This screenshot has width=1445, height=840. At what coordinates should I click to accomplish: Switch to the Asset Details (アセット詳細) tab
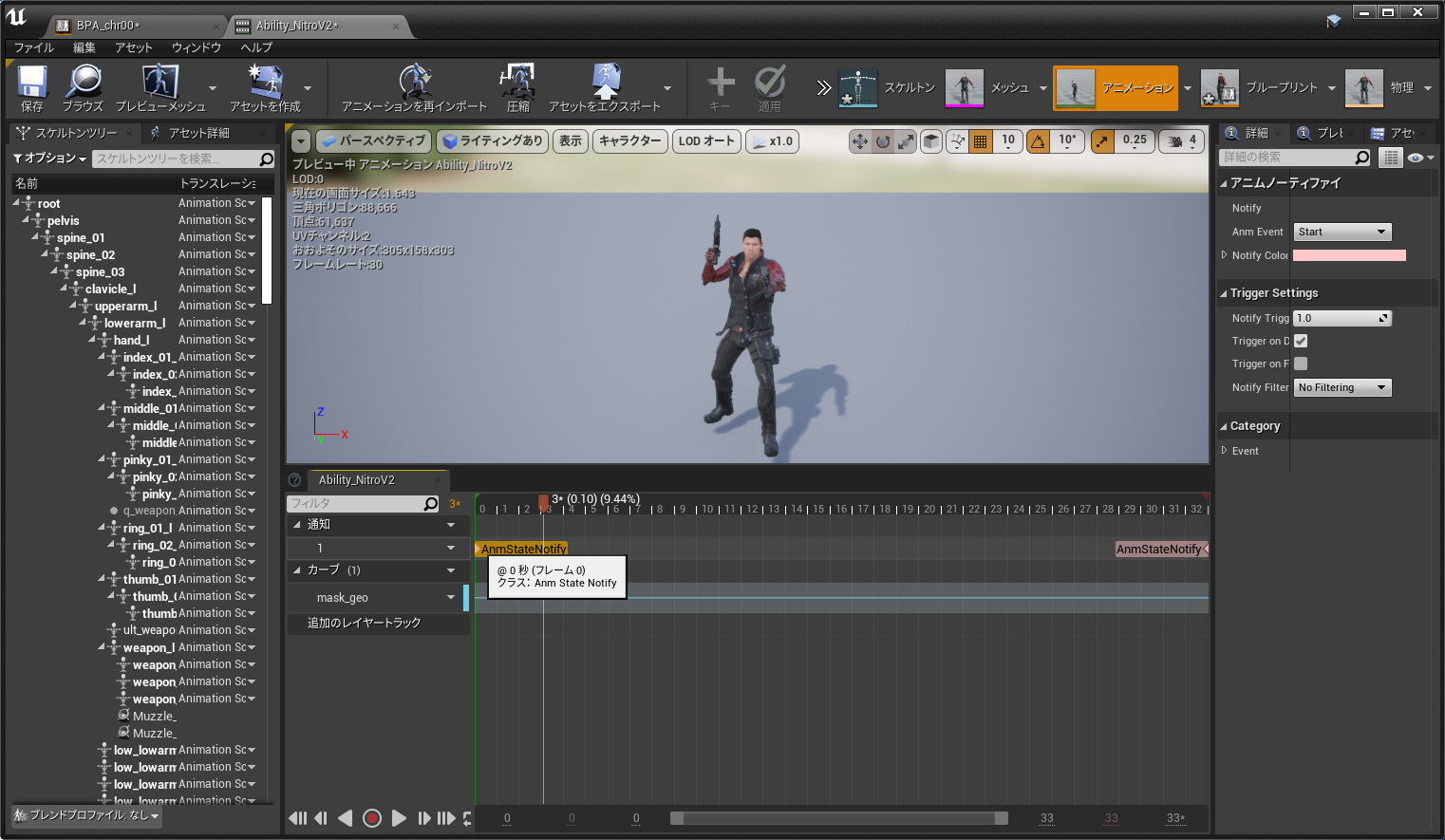pyautogui.click(x=199, y=133)
